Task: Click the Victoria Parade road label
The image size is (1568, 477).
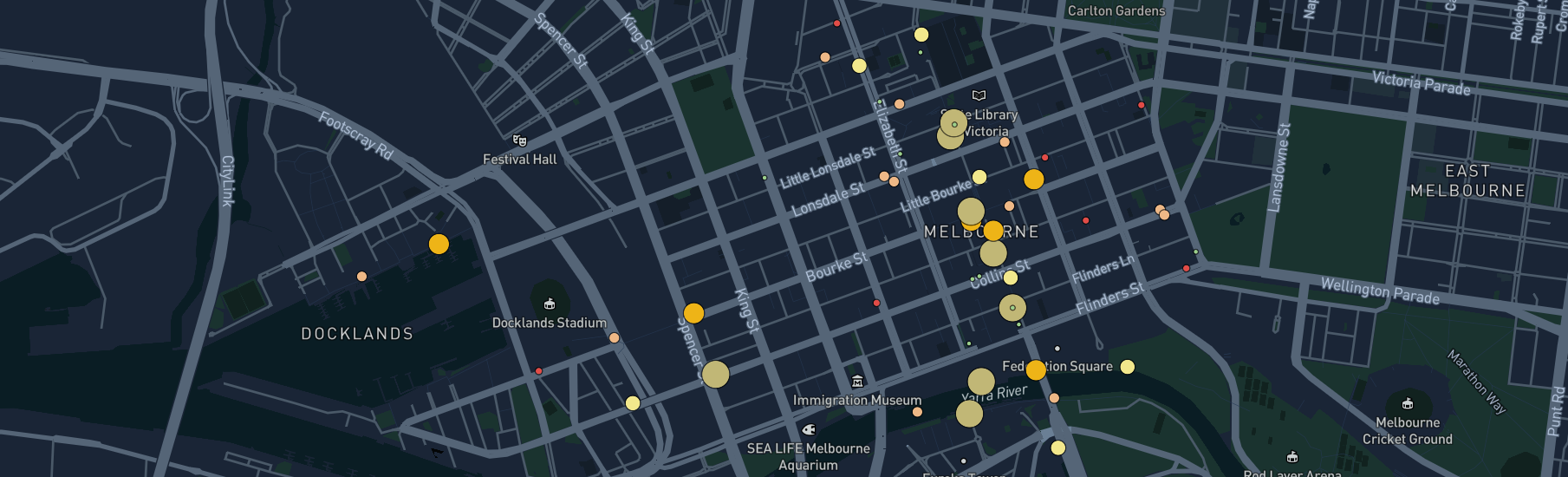Action: tap(1421, 83)
